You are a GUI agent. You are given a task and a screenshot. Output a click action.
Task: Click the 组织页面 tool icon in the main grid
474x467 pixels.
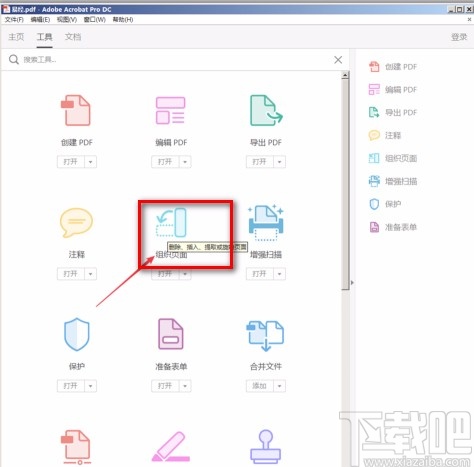171,222
